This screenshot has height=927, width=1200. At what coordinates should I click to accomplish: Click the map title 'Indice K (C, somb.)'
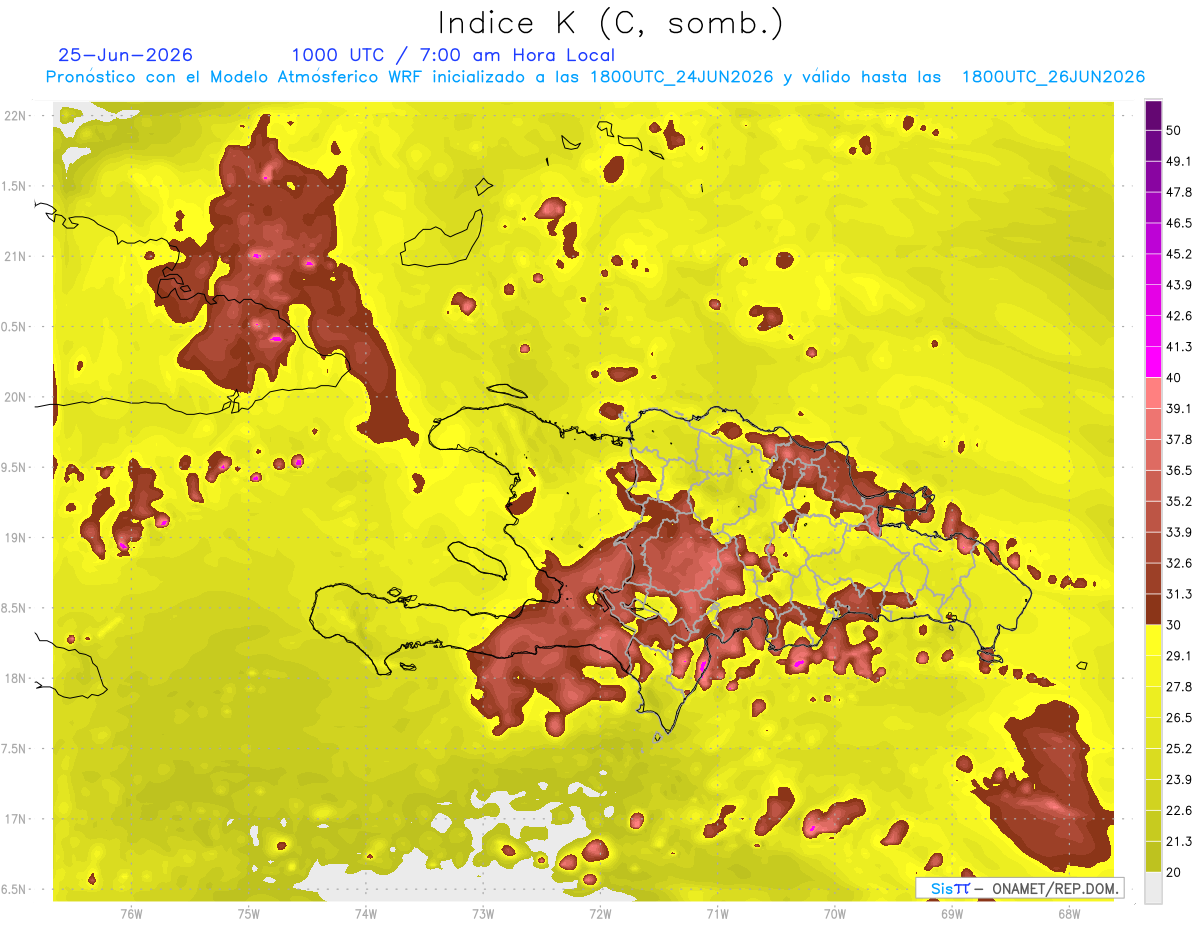click(611, 23)
